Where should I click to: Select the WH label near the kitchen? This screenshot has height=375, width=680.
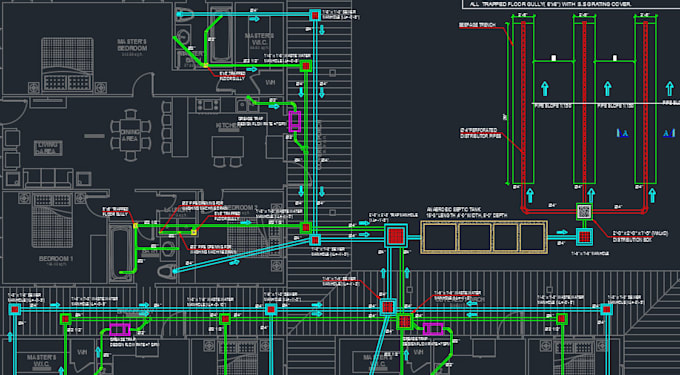pos(270,82)
